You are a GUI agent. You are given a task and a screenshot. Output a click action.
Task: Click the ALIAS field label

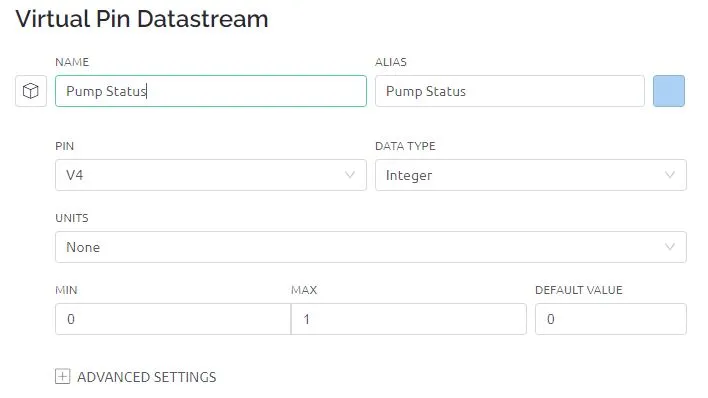(x=391, y=62)
